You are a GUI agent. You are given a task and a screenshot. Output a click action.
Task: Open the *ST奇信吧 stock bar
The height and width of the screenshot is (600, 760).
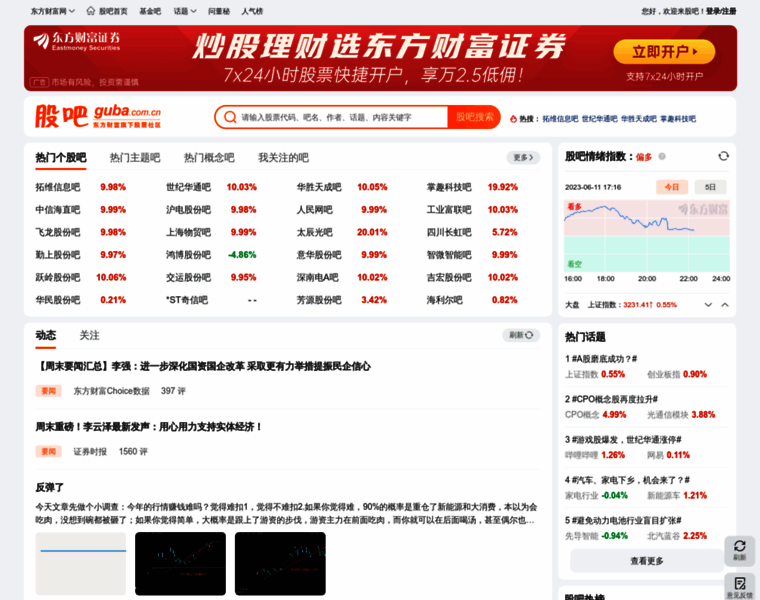click(x=187, y=300)
